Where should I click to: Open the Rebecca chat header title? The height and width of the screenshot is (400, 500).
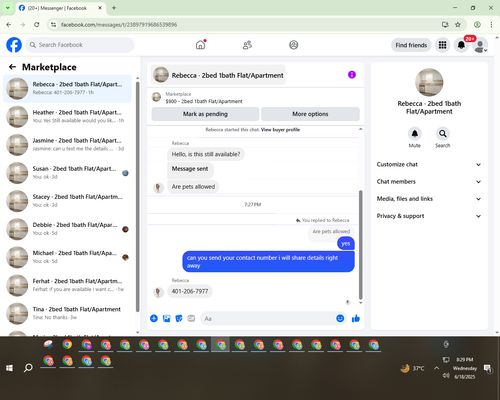[x=219, y=75]
